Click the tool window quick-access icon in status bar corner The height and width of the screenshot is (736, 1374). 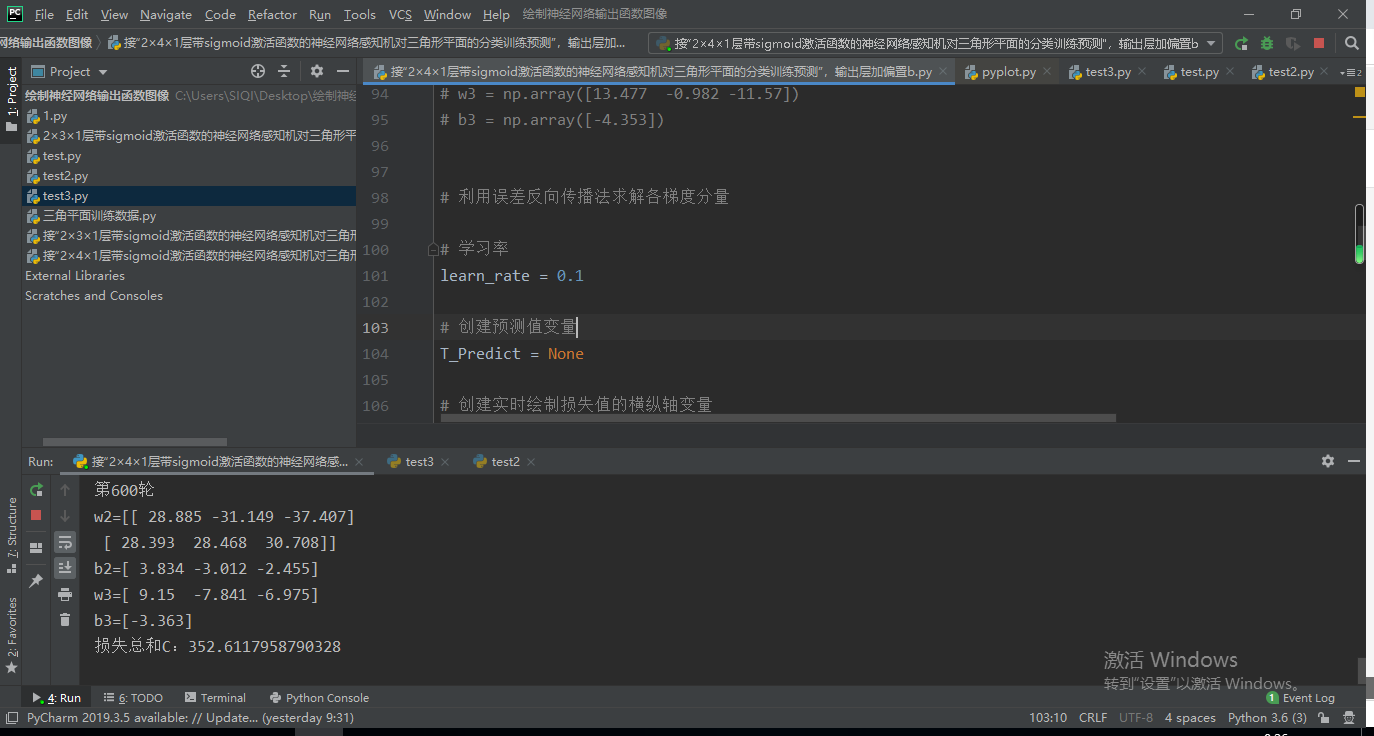click(x=11, y=717)
